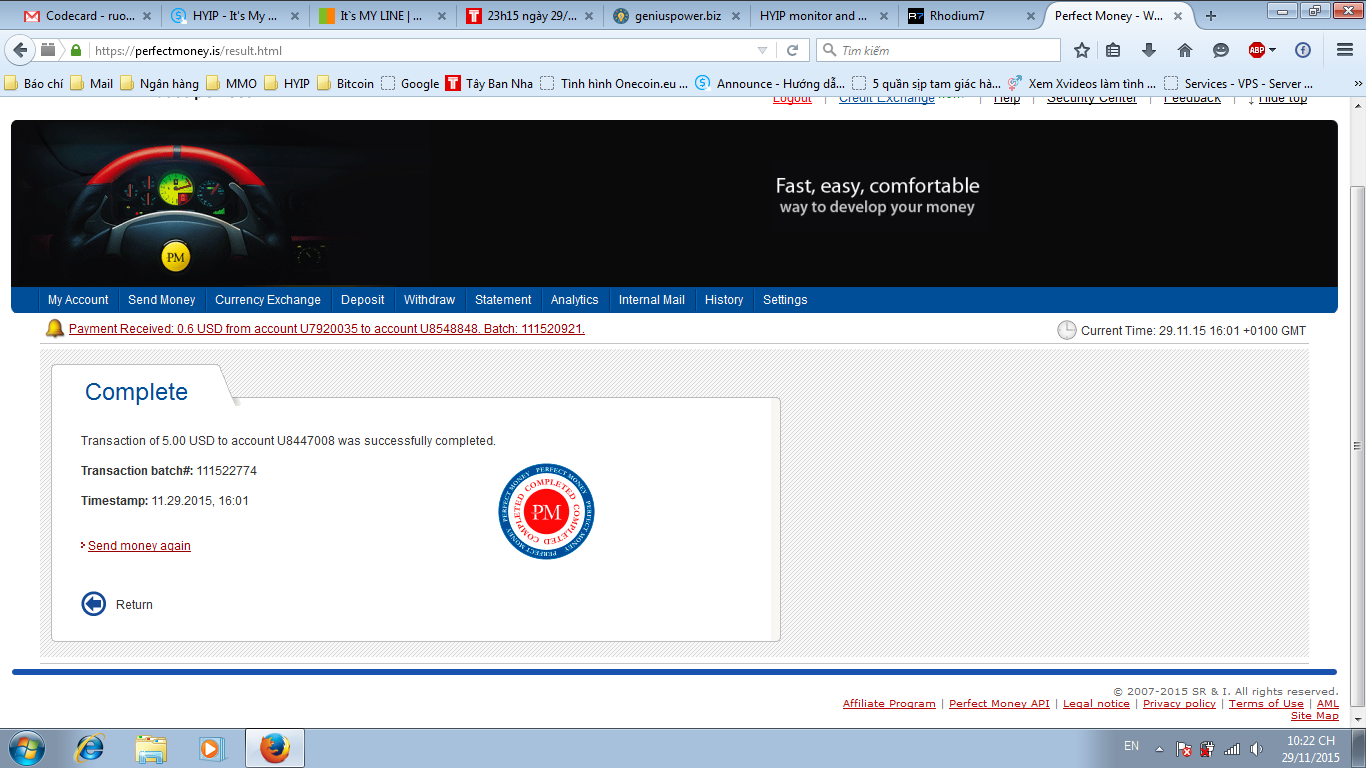Open the Firefox hamburger menu
1366x768 pixels.
(1345, 50)
